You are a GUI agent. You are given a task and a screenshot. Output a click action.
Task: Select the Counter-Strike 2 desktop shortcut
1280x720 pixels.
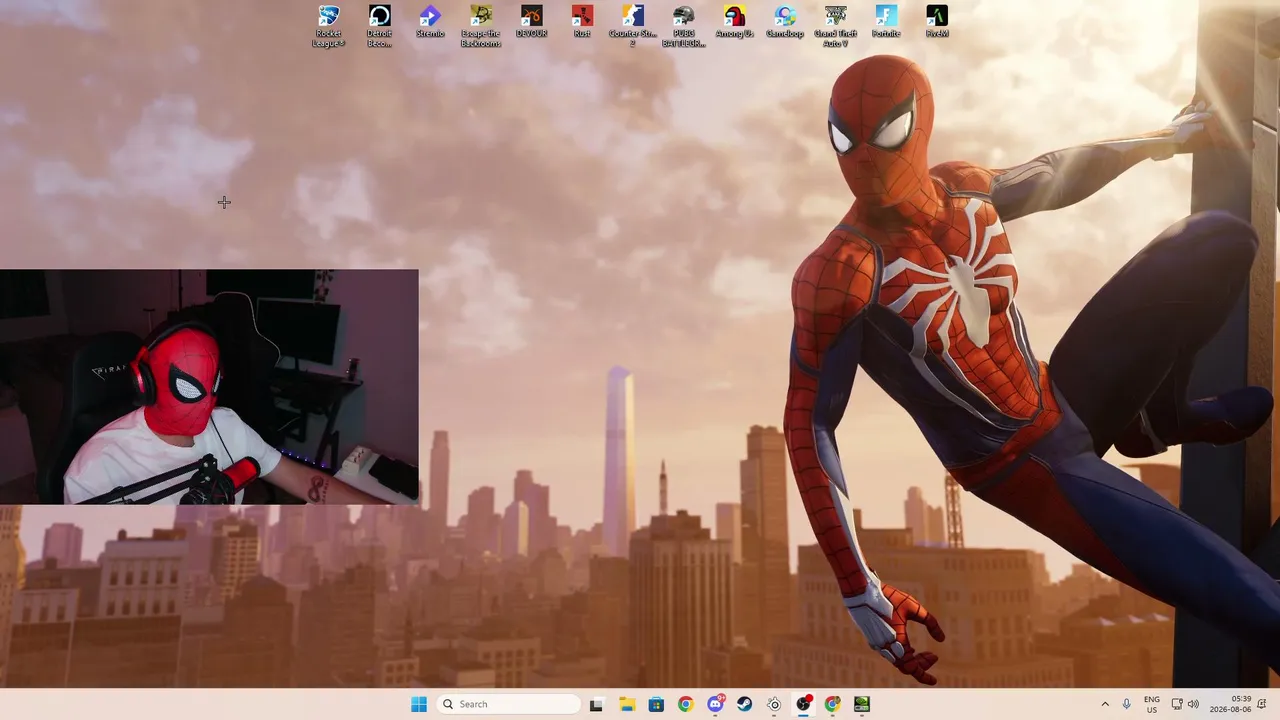click(x=633, y=26)
